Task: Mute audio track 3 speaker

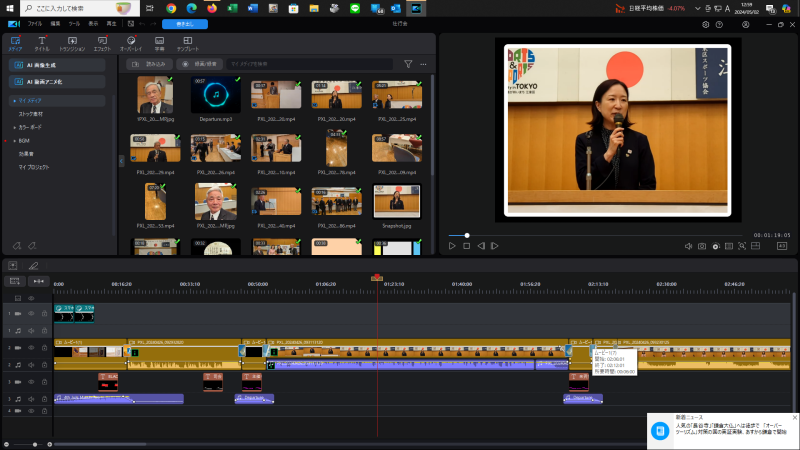Action: click(x=31, y=399)
